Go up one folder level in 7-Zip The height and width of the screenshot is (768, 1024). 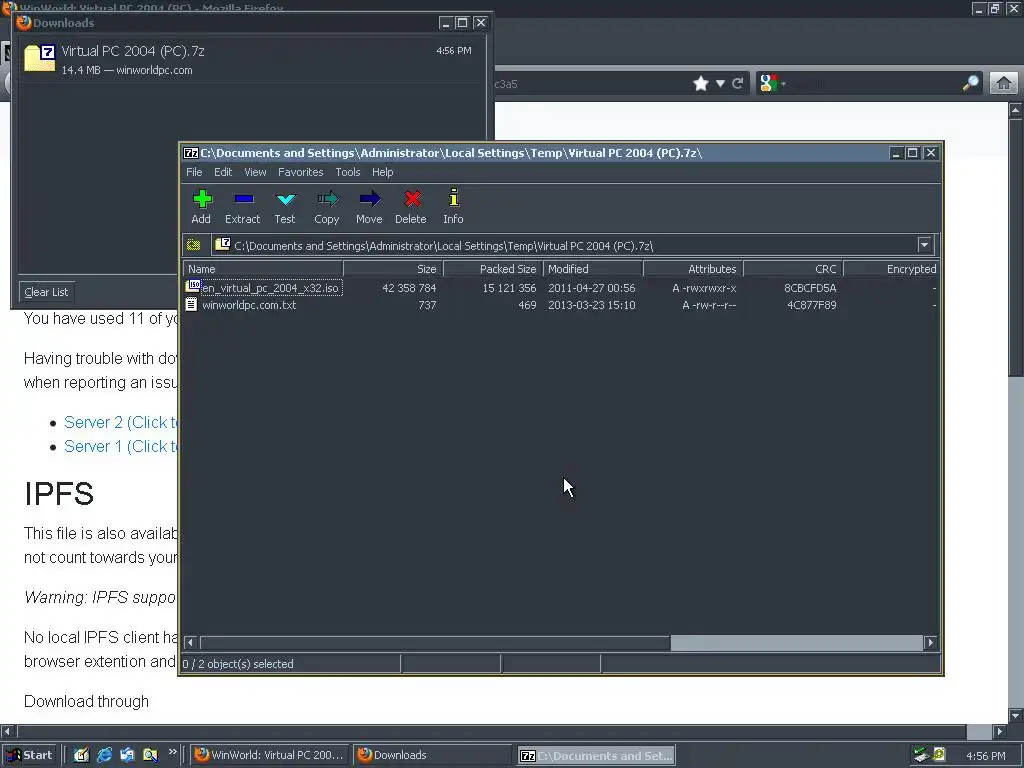193,245
